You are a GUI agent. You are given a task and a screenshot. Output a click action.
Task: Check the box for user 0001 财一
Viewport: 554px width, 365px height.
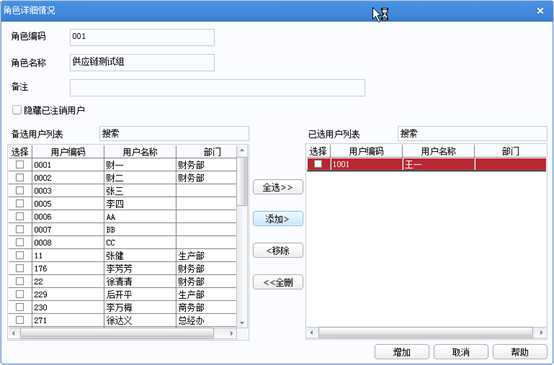point(20,164)
